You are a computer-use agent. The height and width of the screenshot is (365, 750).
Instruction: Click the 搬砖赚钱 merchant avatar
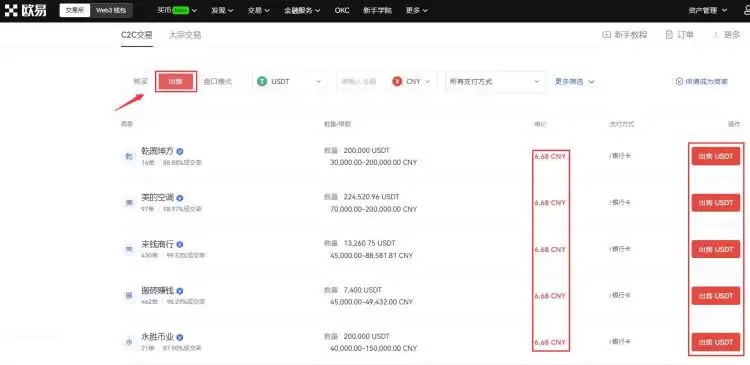tap(129, 296)
